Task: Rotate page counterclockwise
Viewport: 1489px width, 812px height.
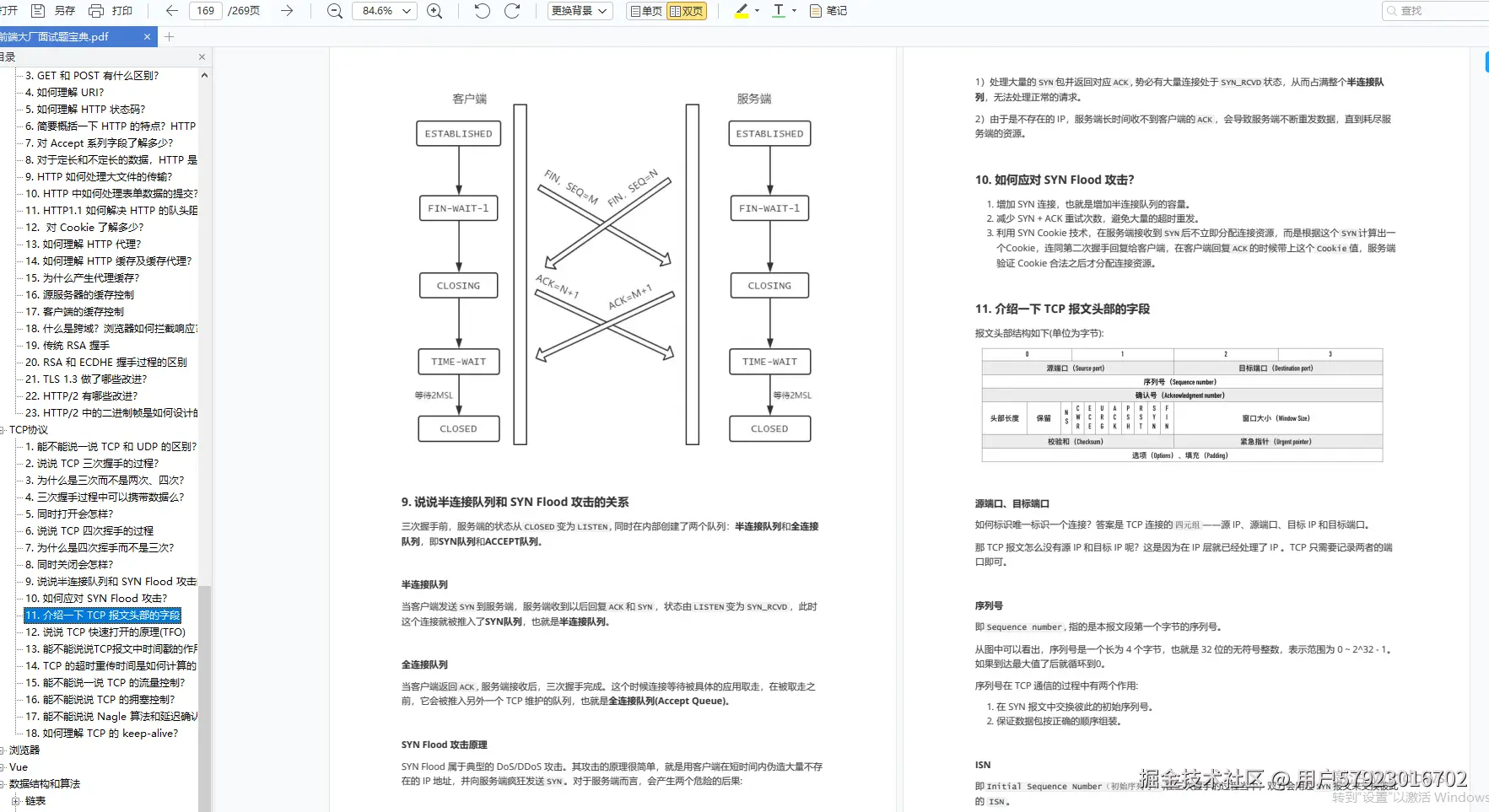Action: pyautogui.click(x=483, y=11)
